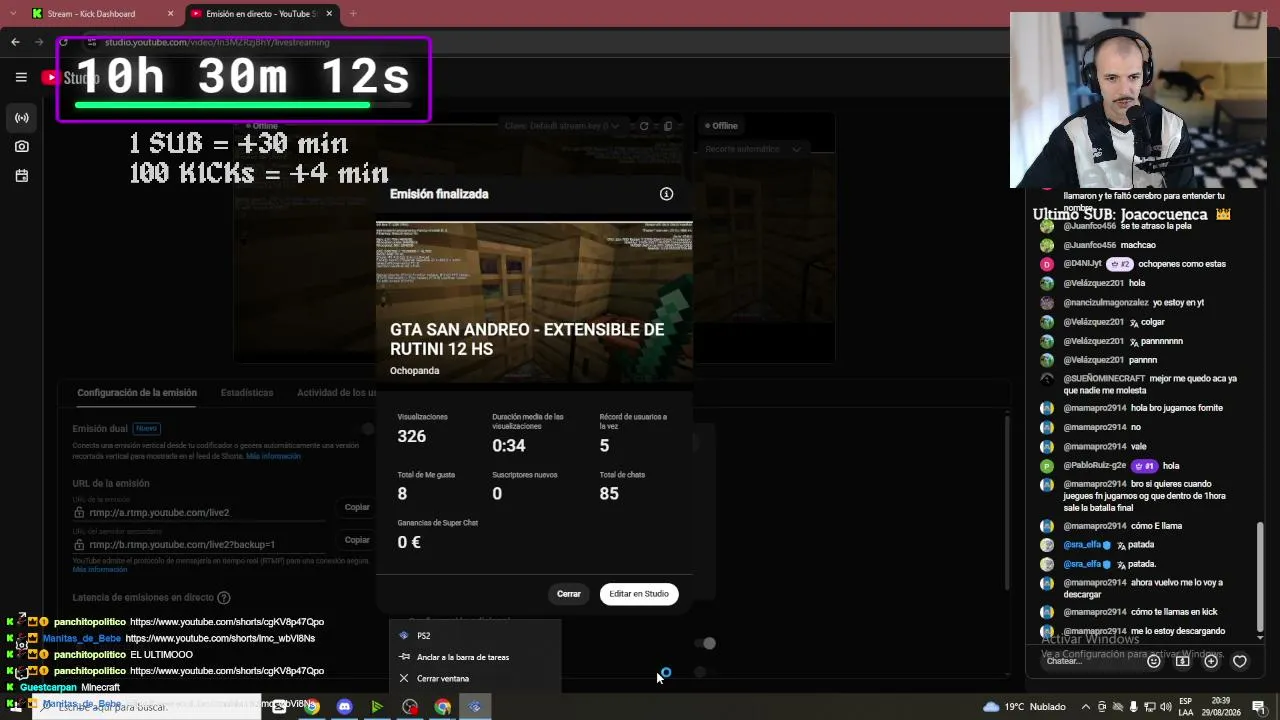Show hidden system tray icons

pyautogui.click(x=1086, y=707)
